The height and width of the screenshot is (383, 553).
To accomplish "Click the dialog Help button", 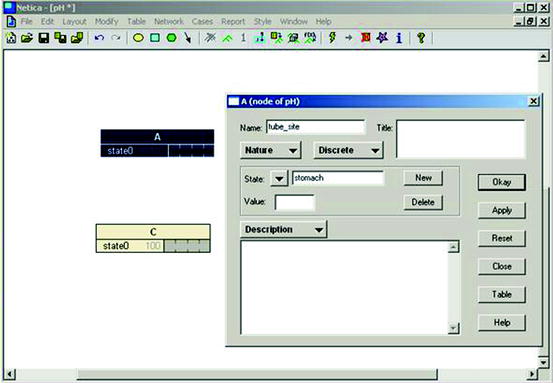I will tap(502, 322).
